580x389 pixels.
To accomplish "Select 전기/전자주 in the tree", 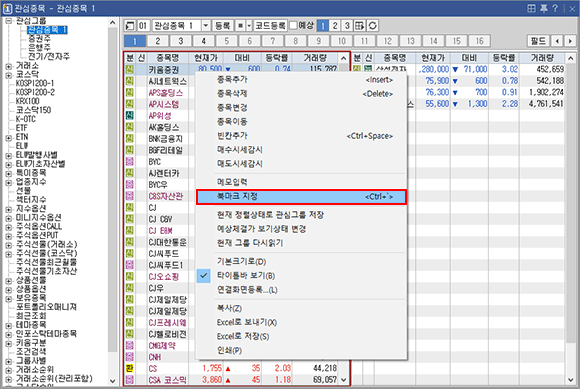I will click(x=49, y=56).
